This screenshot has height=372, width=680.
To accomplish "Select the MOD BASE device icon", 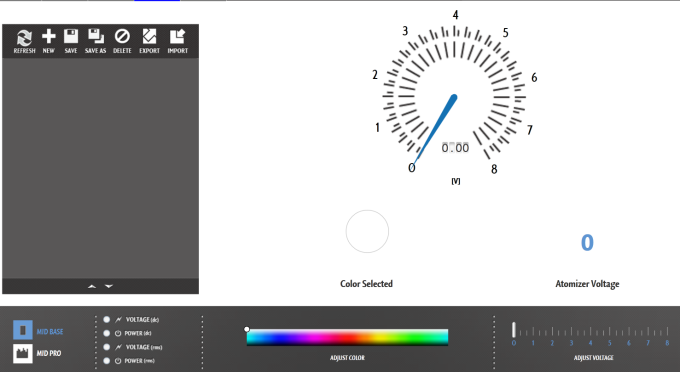I will point(22,330).
